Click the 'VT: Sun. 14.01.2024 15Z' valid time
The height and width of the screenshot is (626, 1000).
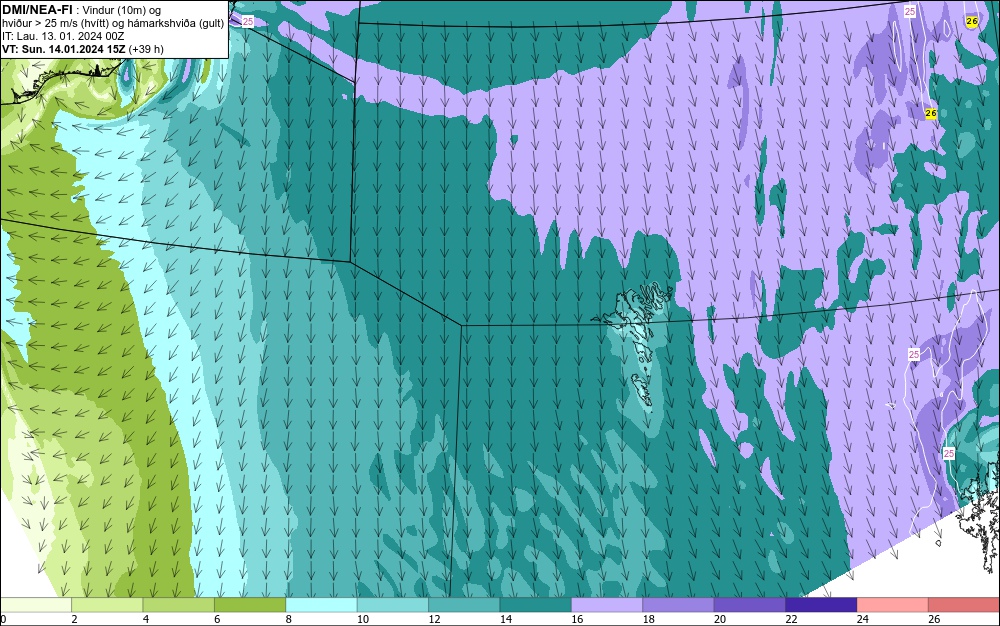pyautogui.click(x=64, y=48)
